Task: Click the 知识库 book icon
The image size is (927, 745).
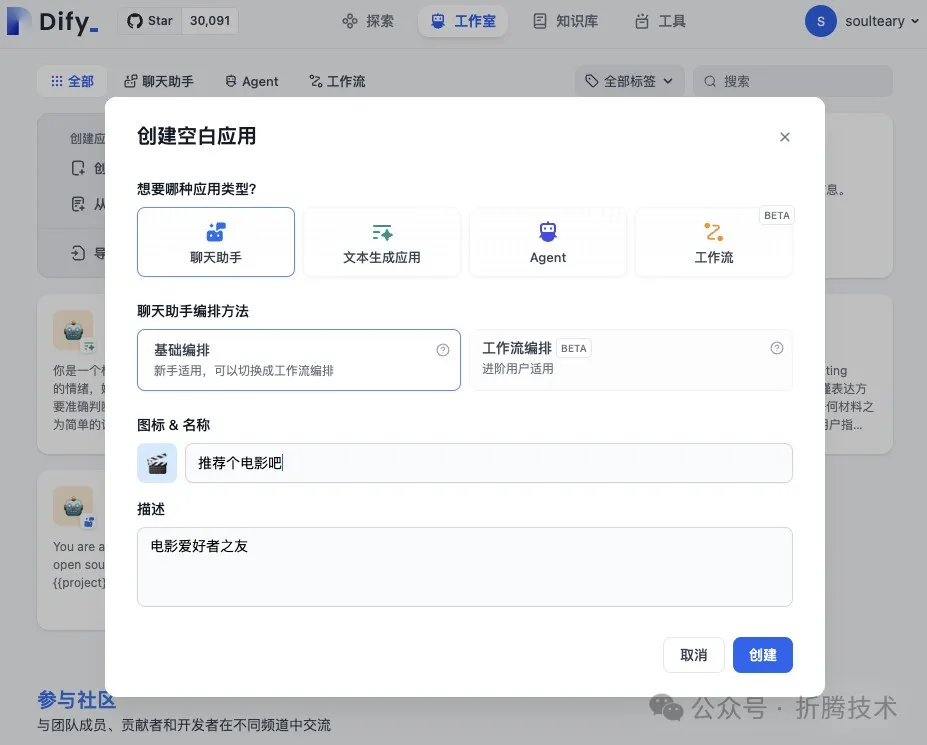Action: pyautogui.click(x=540, y=21)
